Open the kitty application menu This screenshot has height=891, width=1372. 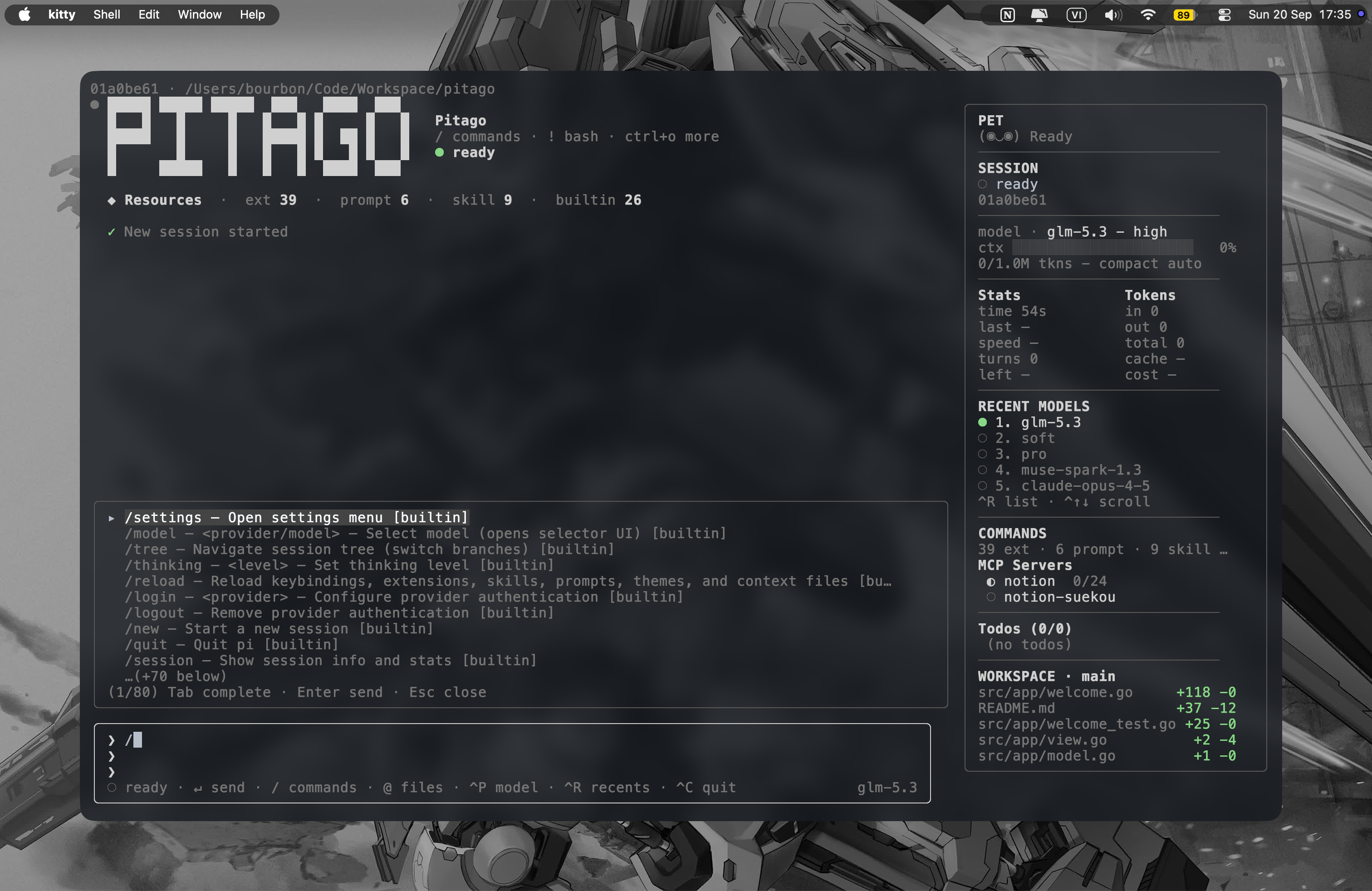(x=62, y=15)
